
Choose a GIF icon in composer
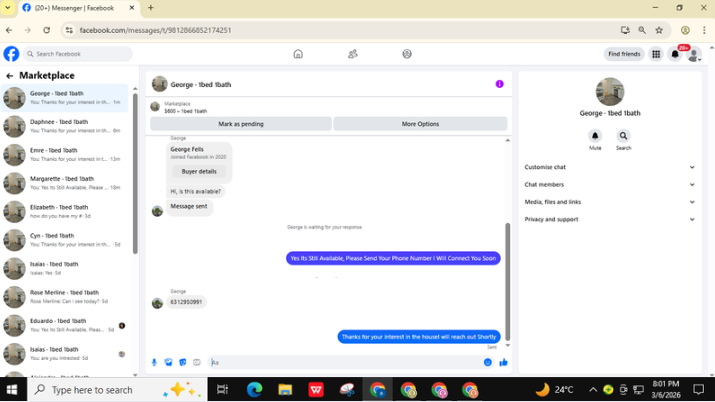tap(197, 362)
